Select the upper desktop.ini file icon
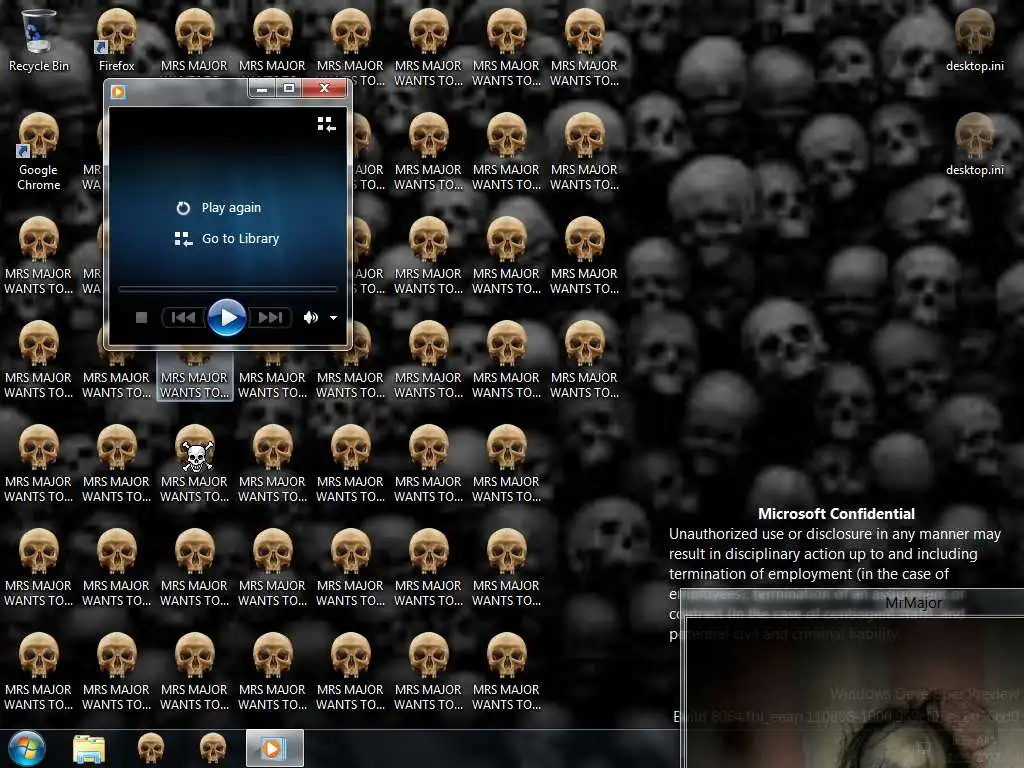 point(974,40)
